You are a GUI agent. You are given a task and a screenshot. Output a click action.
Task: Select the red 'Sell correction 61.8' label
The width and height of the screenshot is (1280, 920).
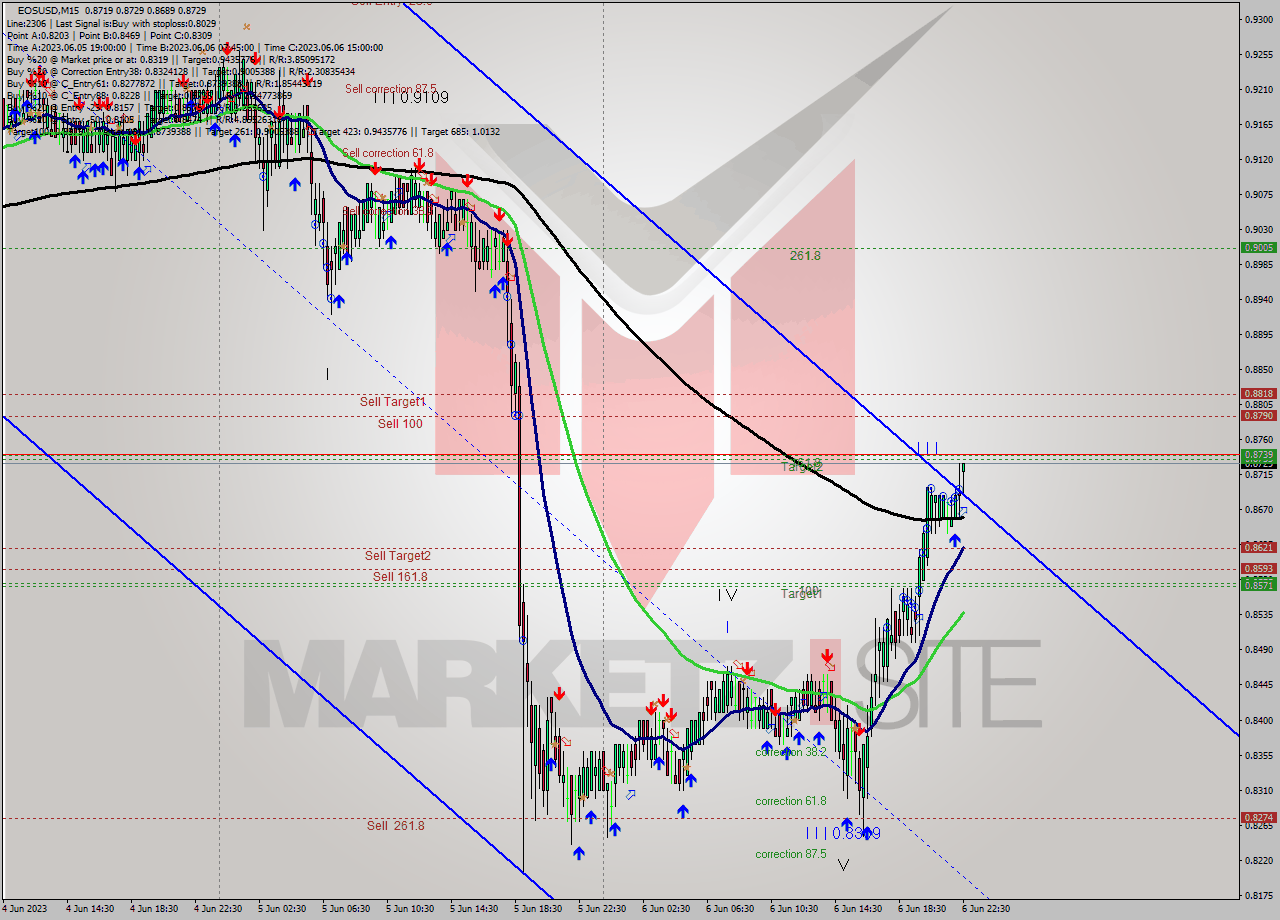pos(389,153)
